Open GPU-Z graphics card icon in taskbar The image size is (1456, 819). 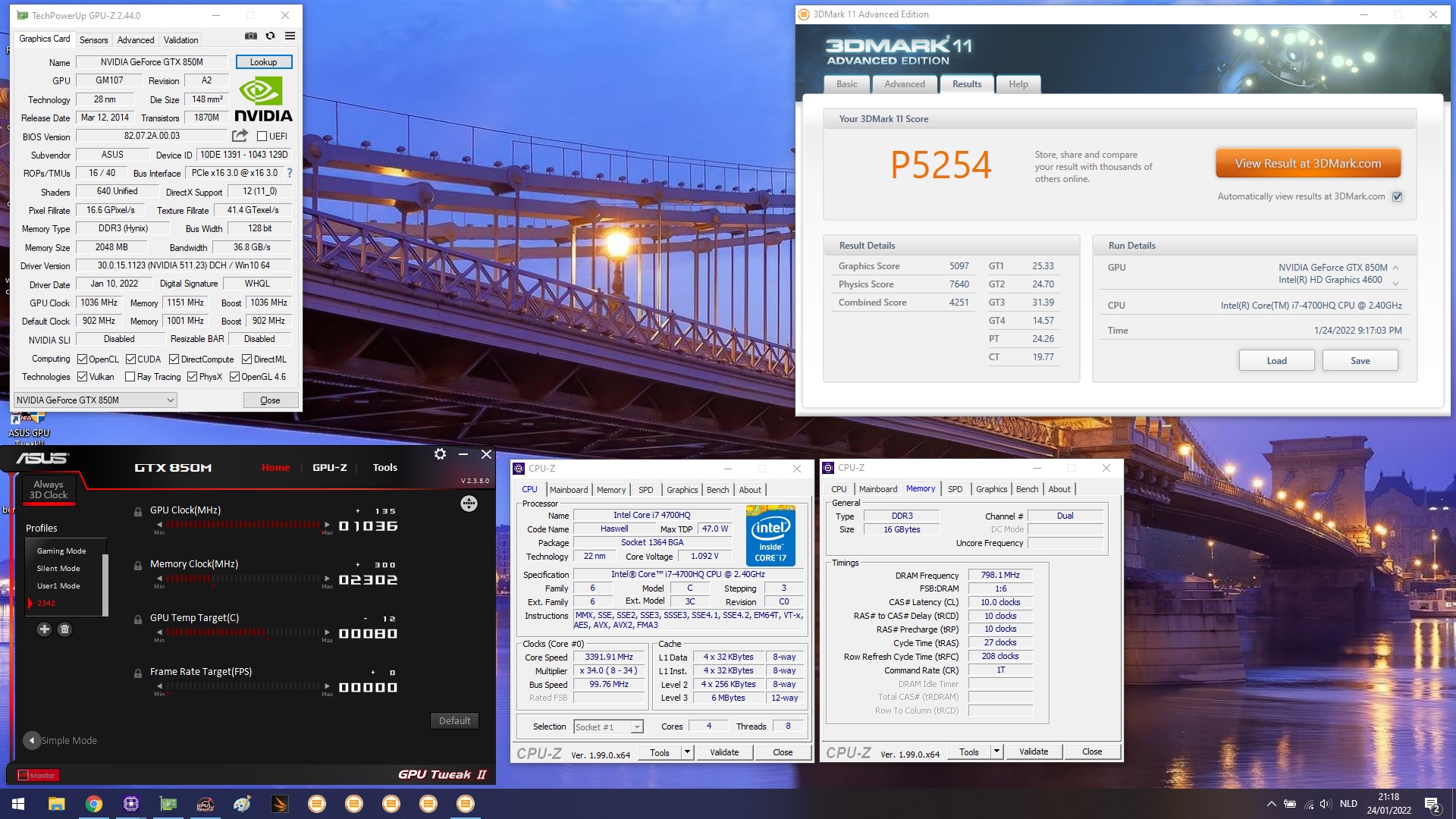168,804
